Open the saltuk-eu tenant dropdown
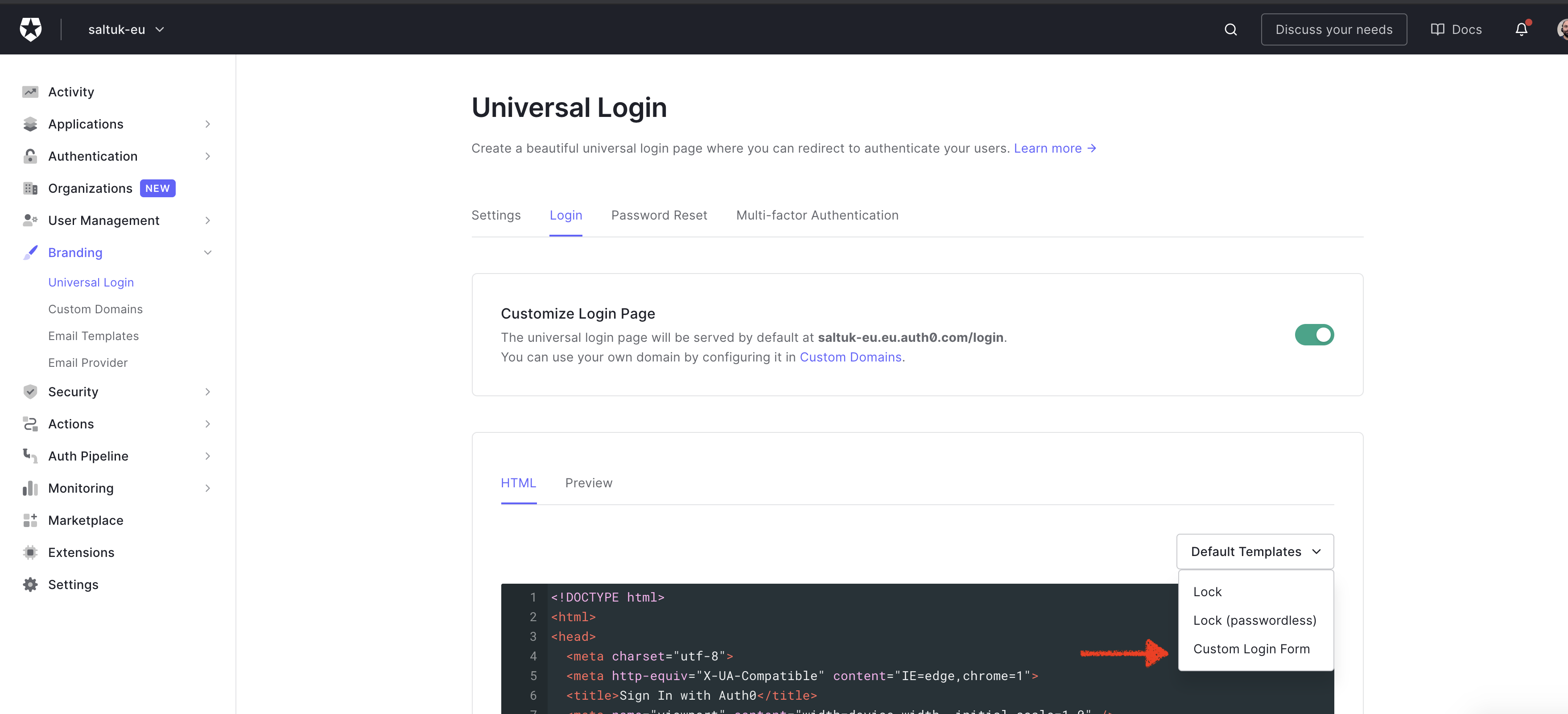Viewport: 1568px width, 714px height. point(126,29)
